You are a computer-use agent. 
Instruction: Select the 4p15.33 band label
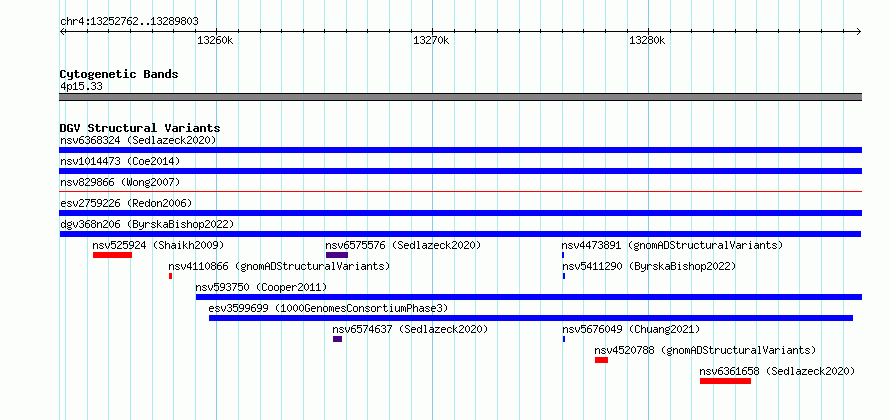click(x=81, y=87)
